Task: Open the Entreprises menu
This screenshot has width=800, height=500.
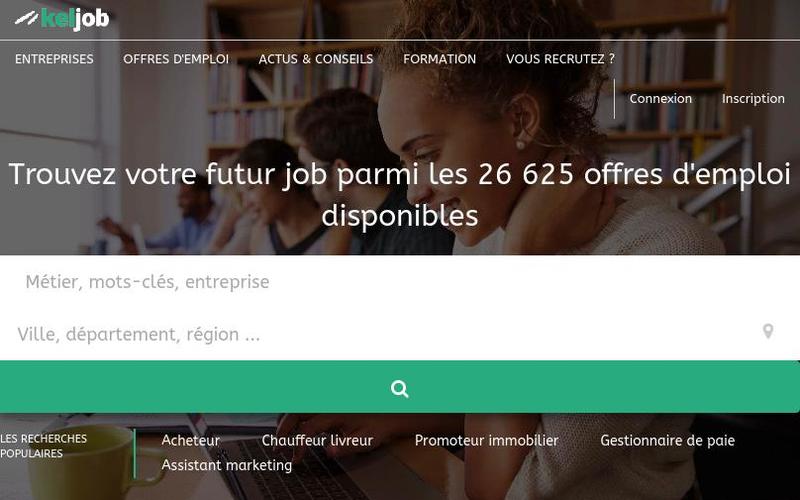Action: 54,59
